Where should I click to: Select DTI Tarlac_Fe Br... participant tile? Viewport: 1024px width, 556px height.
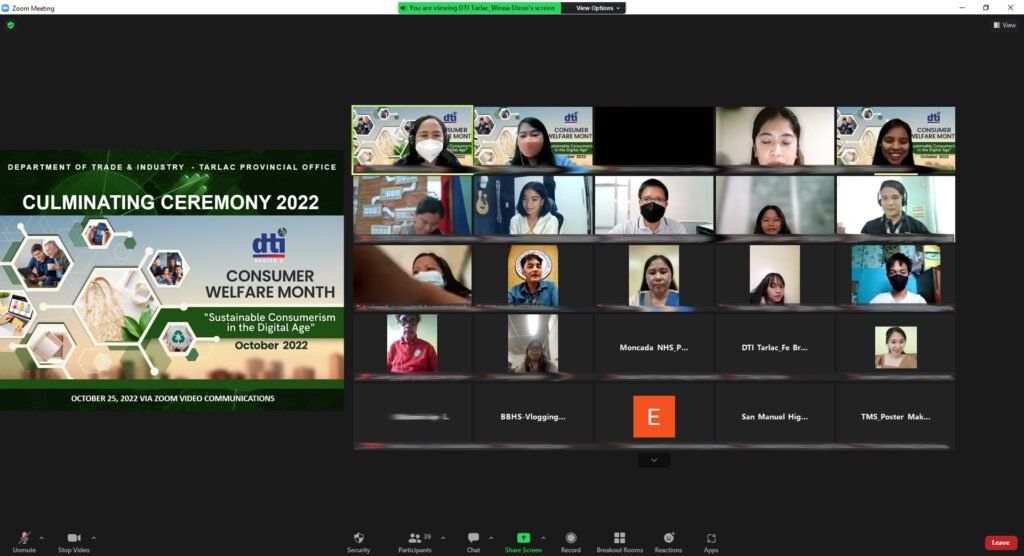coord(775,347)
